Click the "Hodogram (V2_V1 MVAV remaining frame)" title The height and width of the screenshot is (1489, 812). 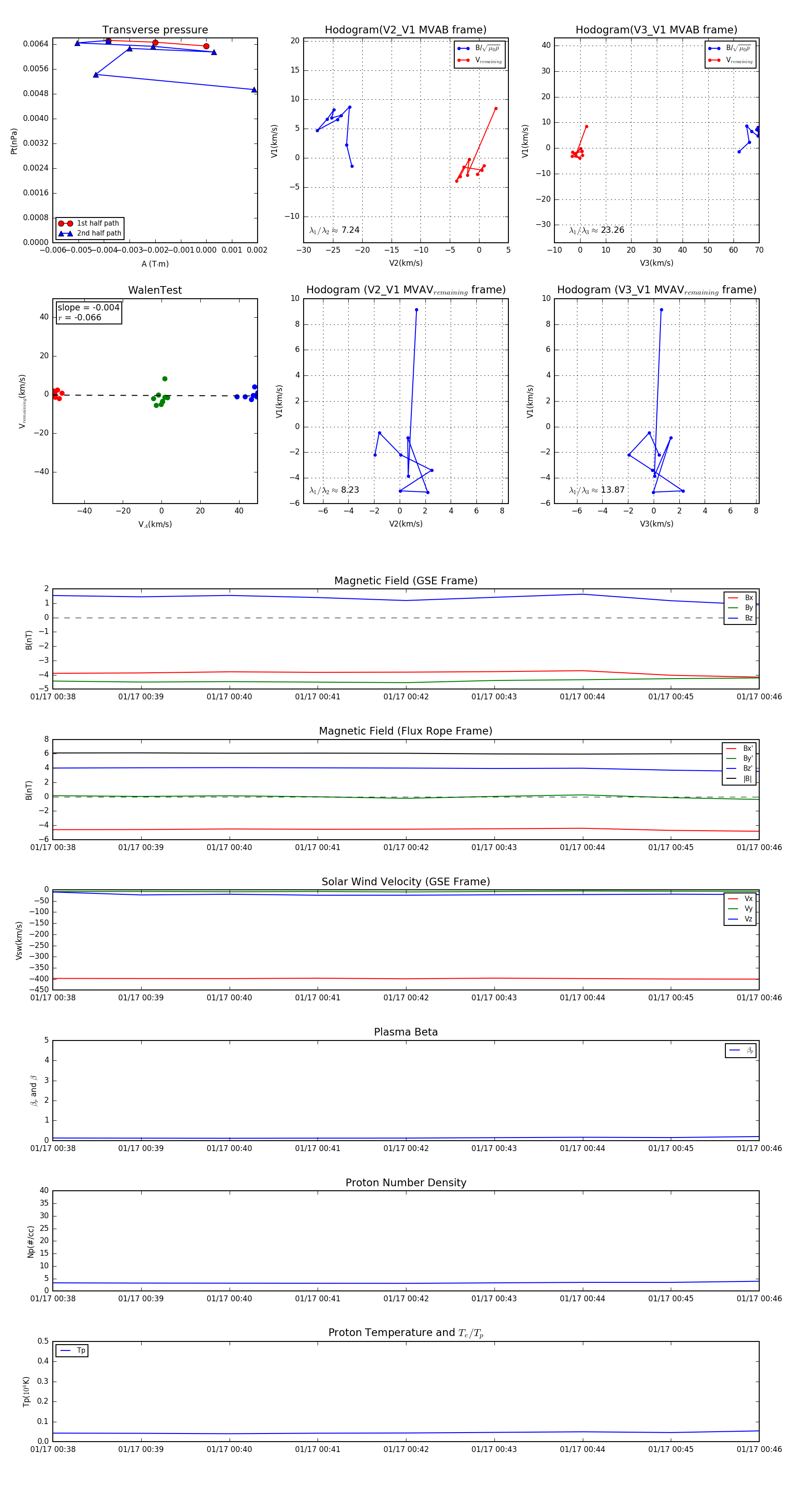pos(406,290)
